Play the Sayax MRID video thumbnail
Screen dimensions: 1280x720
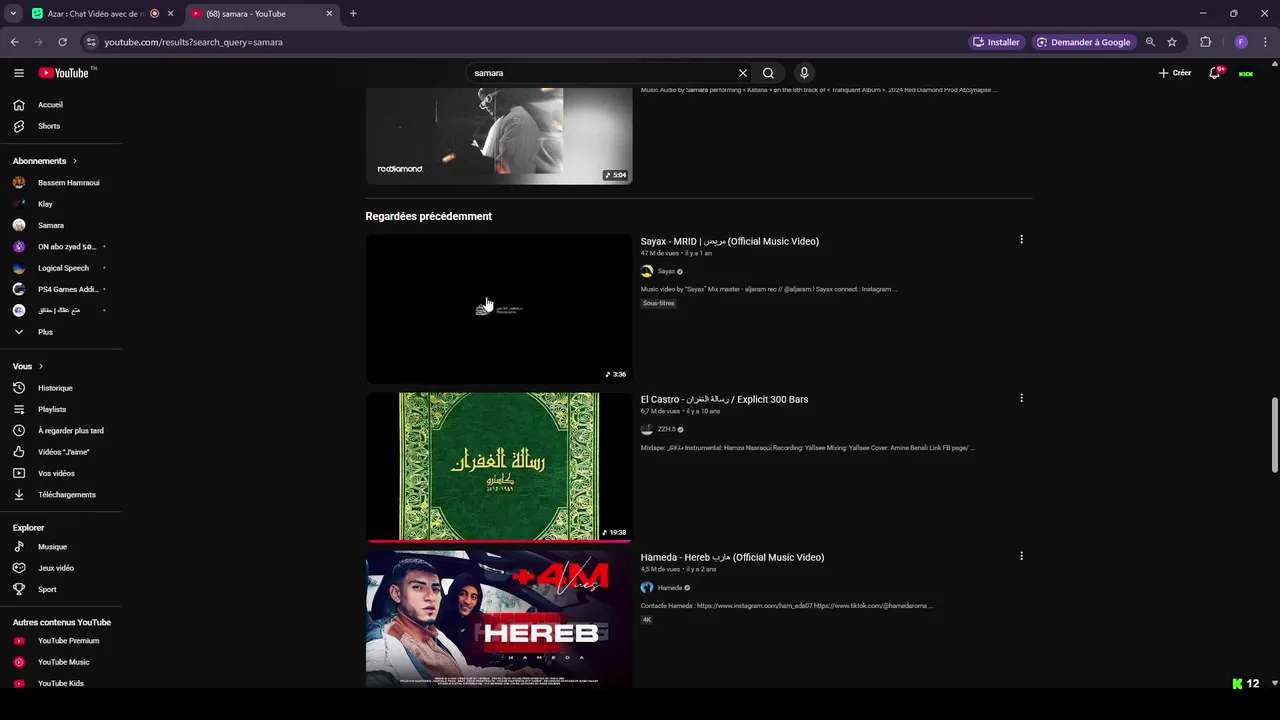[x=499, y=309]
